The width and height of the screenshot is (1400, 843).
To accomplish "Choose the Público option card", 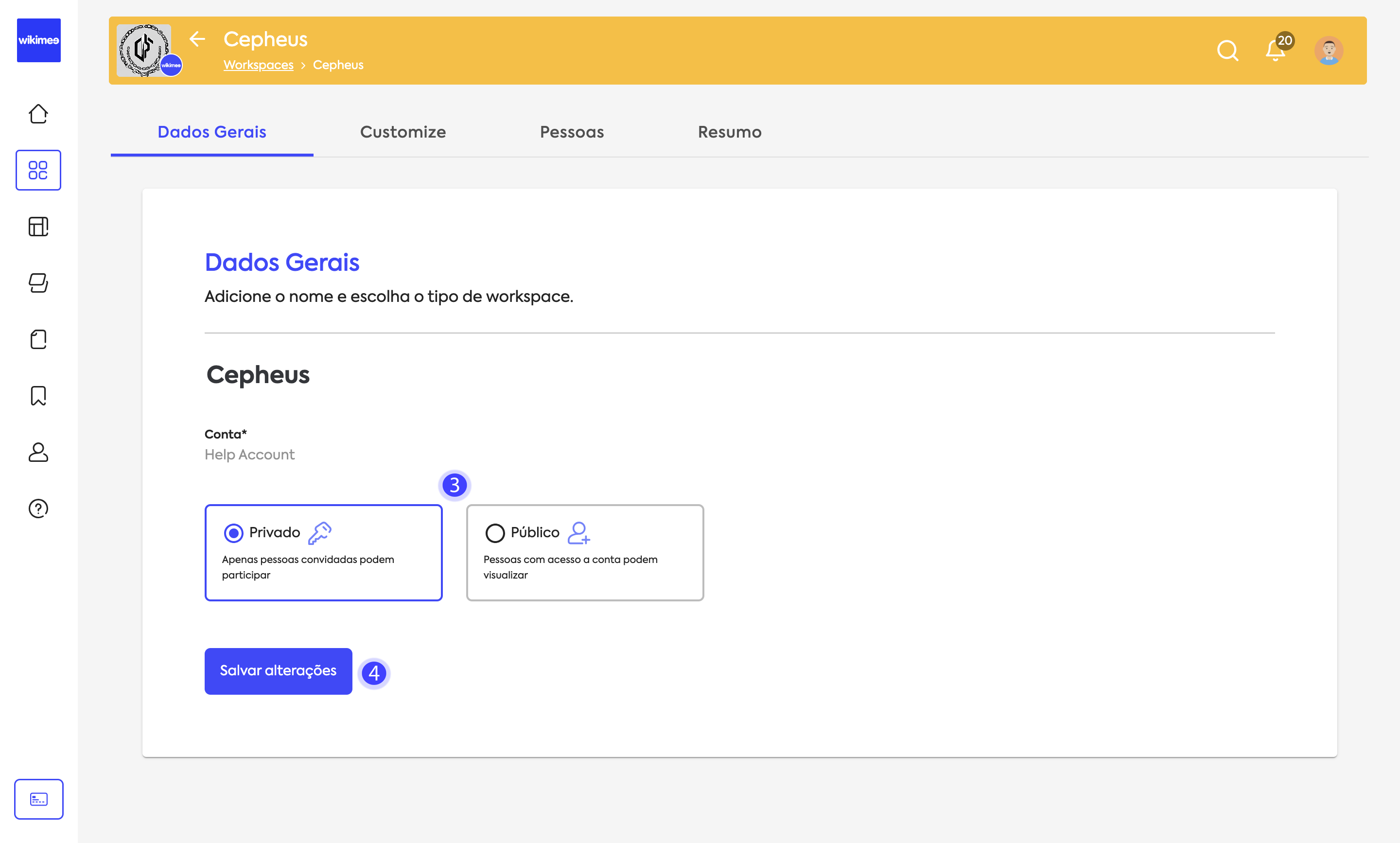I will (584, 552).
